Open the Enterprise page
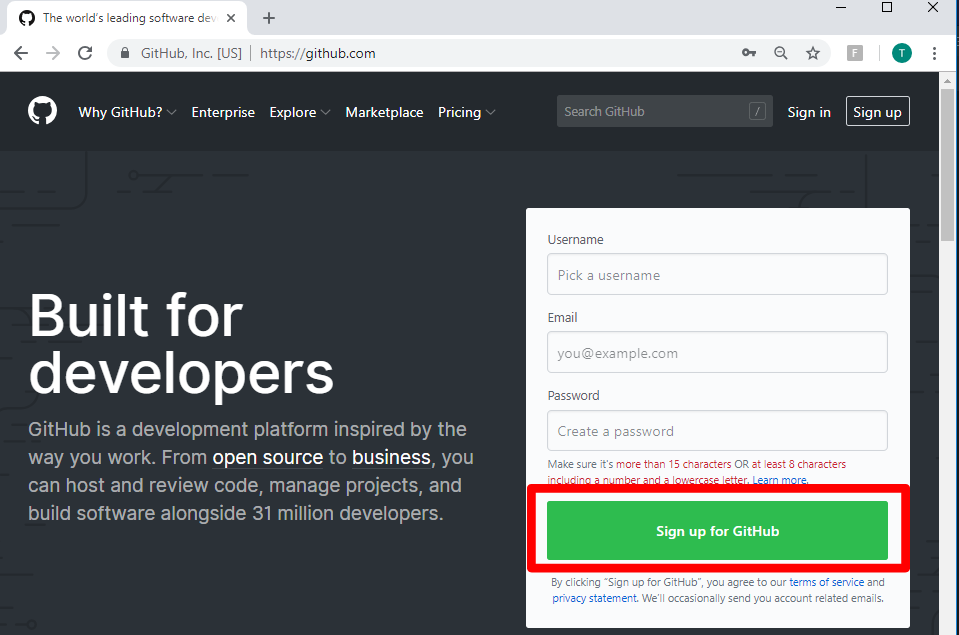The height and width of the screenshot is (635, 959). (x=223, y=113)
